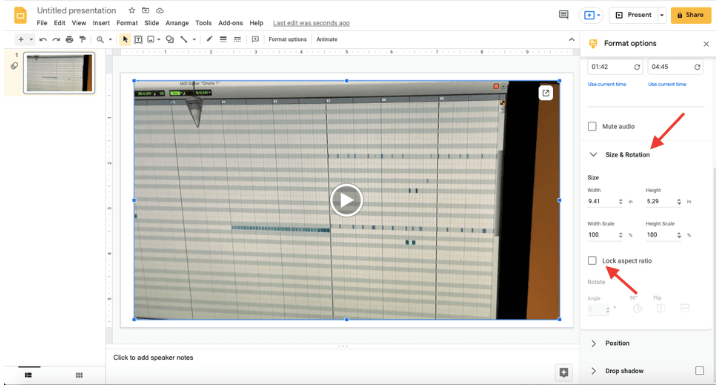Open the Help menu
Screen dimensions: 716x386
tap(256, 23)
